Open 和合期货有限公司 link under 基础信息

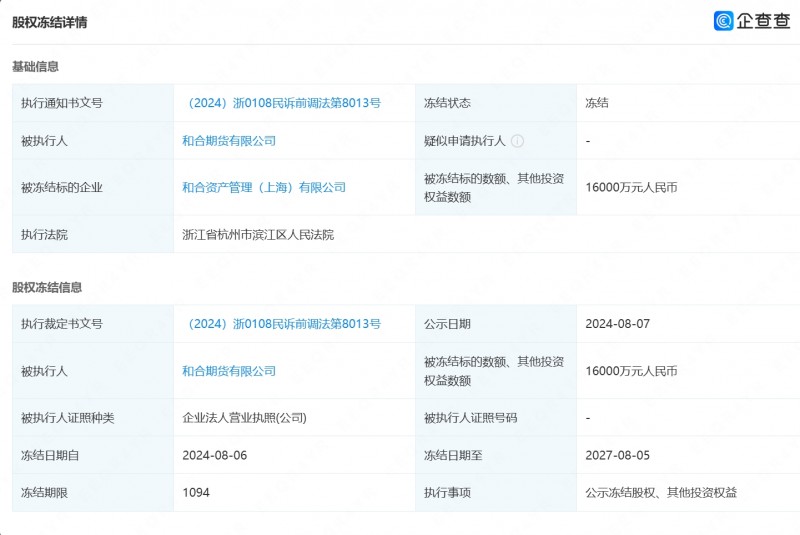coord(229,141)
